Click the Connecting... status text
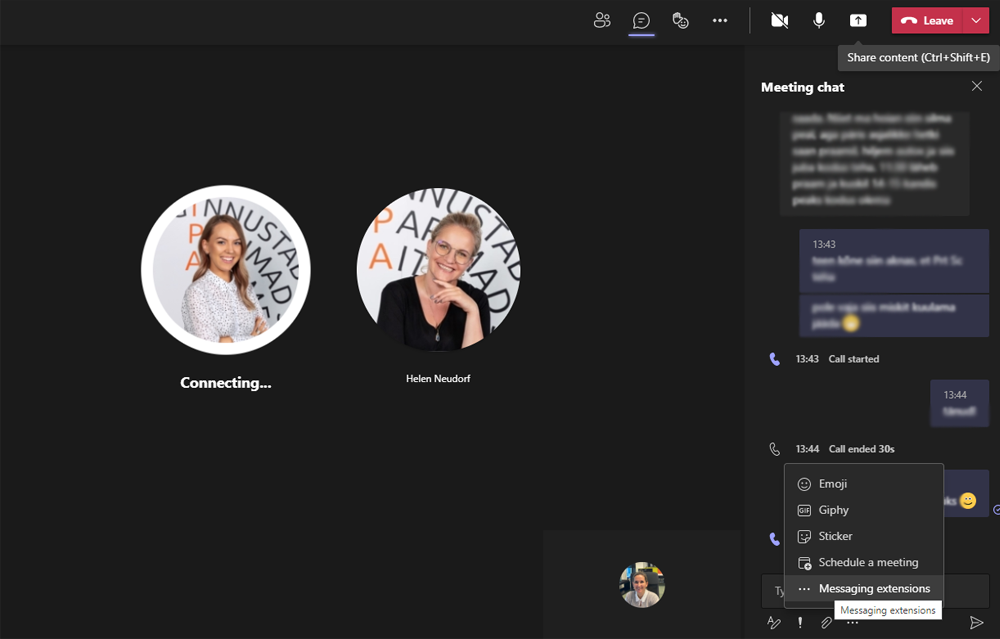This screenshot has height=639, width=1000. coord(226,383)
